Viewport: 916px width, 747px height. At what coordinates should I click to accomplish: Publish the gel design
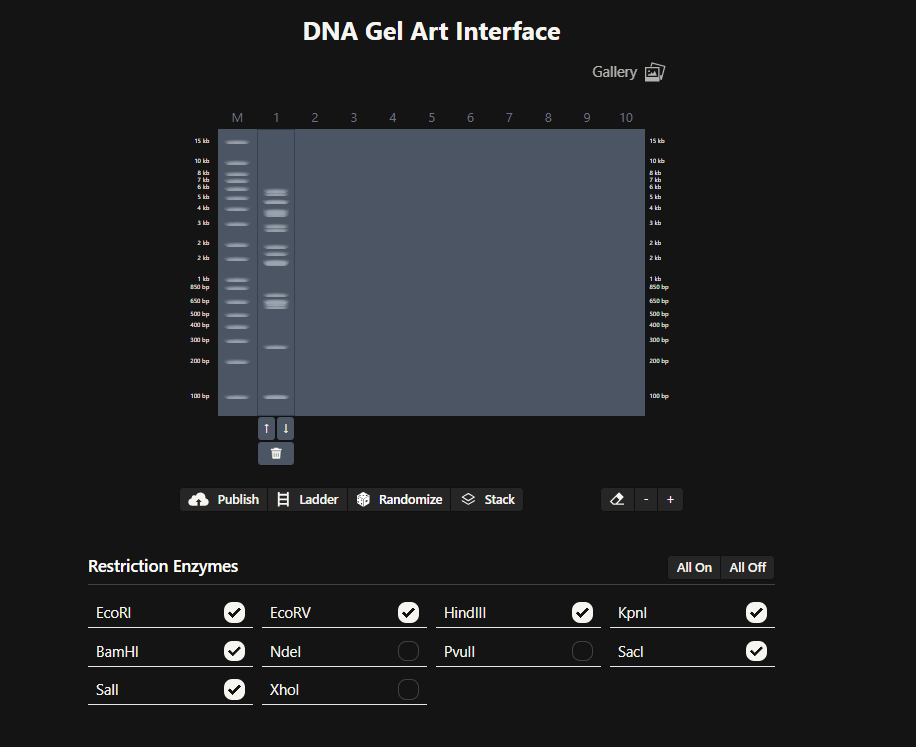click(x=224, y=499)
